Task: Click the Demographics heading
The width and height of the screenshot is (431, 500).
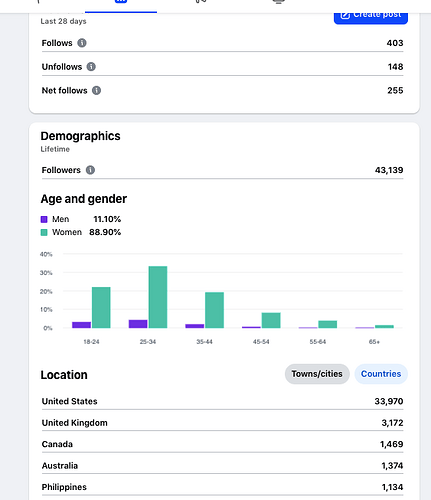Action: click(x=80, y=136)
